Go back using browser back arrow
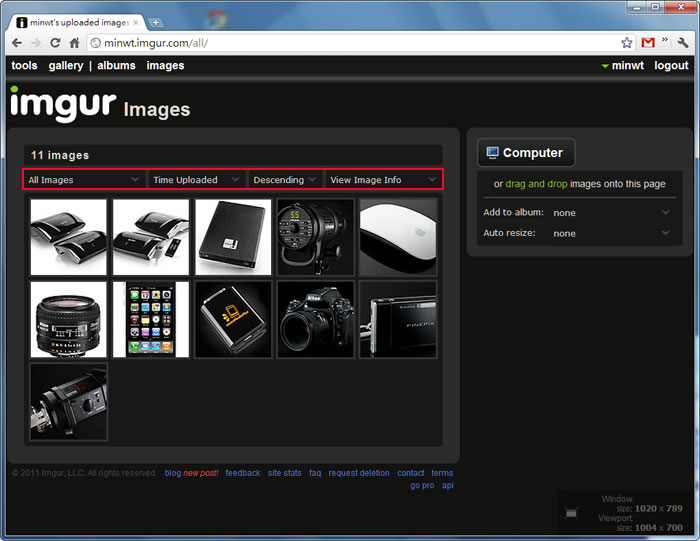Image resolution: width=700 pixels, height=541 pixels. coord(17,43)
